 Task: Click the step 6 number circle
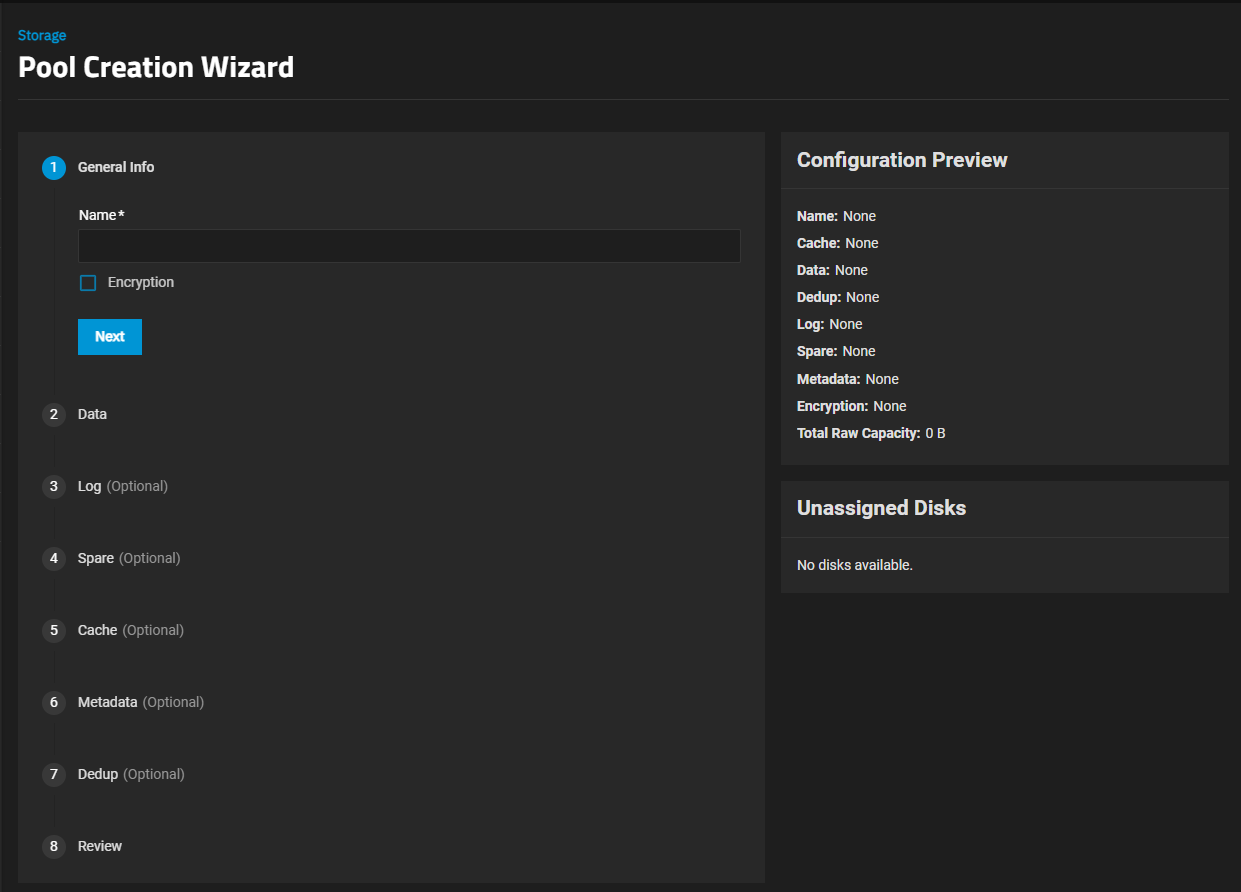point(54,702)
